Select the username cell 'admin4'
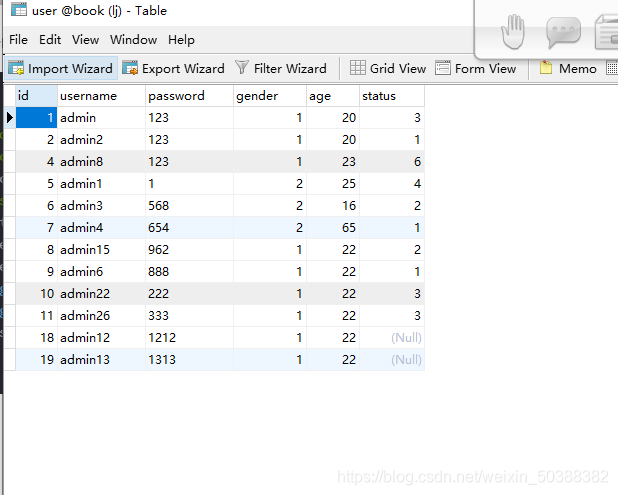The width and height of the screenshot is (618, 495). click(x=101, y=228)
